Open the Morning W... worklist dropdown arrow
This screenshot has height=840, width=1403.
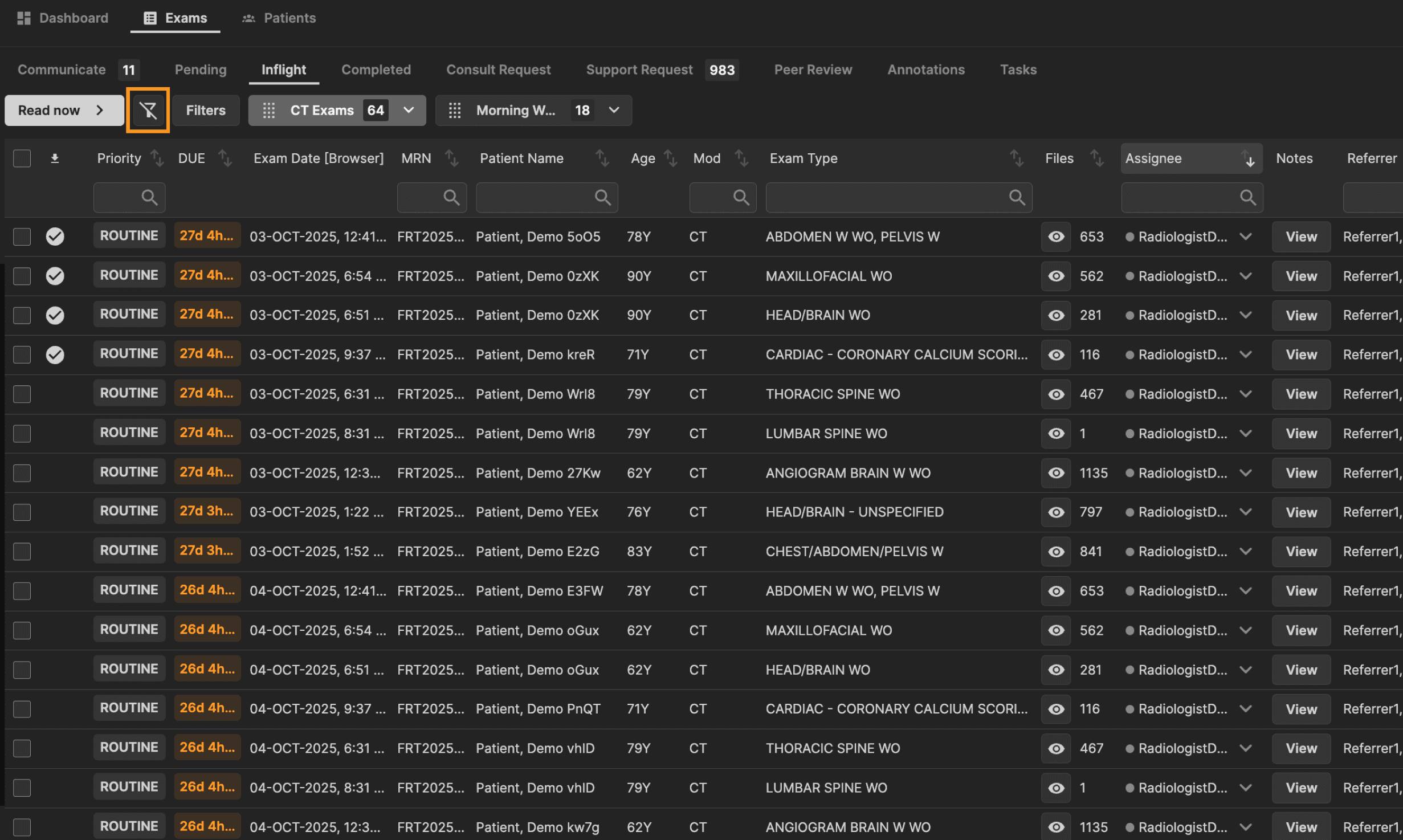click(614, 110)
